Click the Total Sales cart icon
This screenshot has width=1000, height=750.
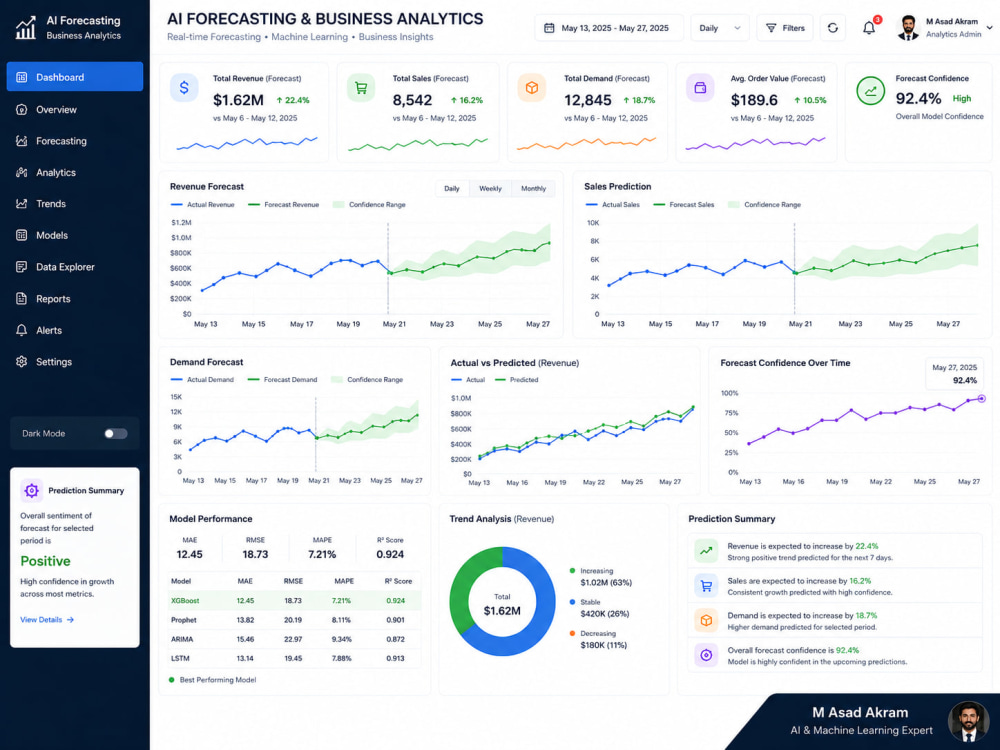point(361,87)
